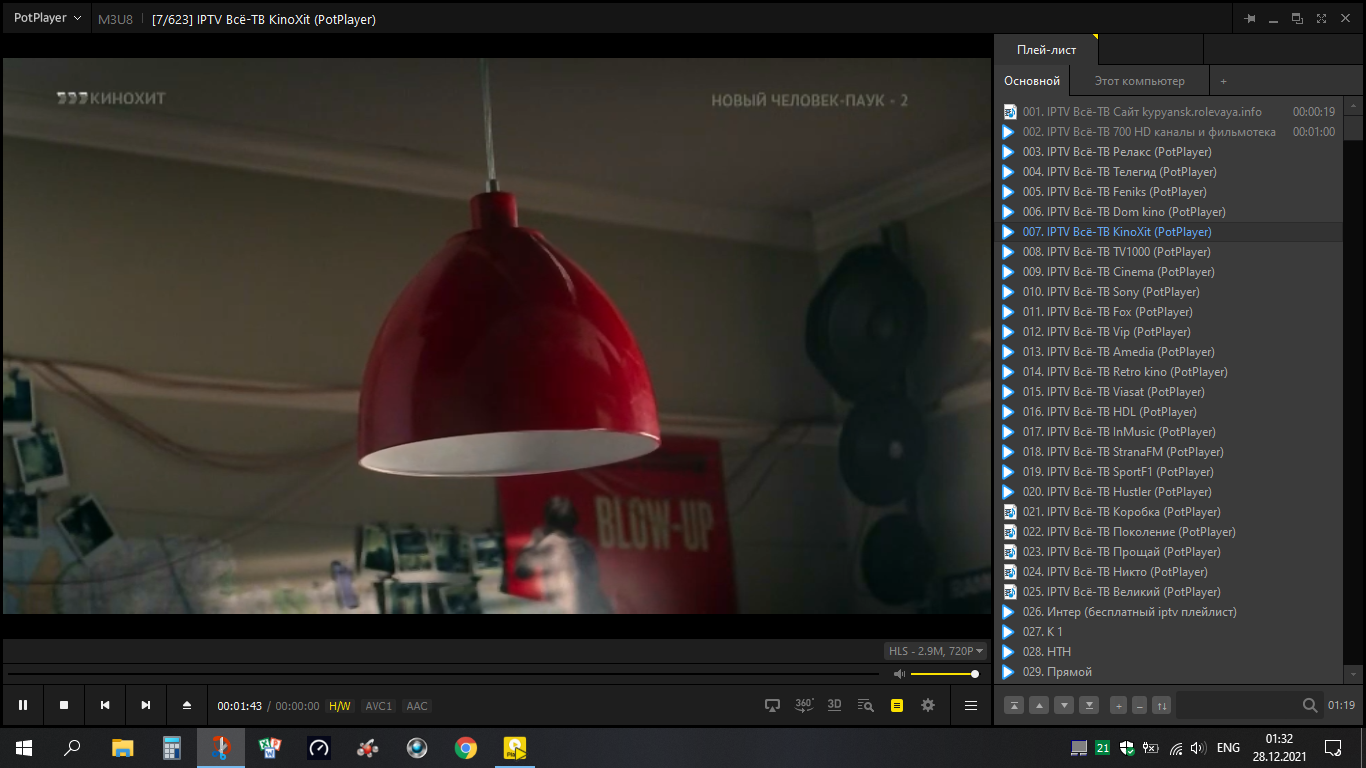The width and height of the screenshot is (1366, 768).
Task: Go to the previous playlist item
Action: (105, 705)
